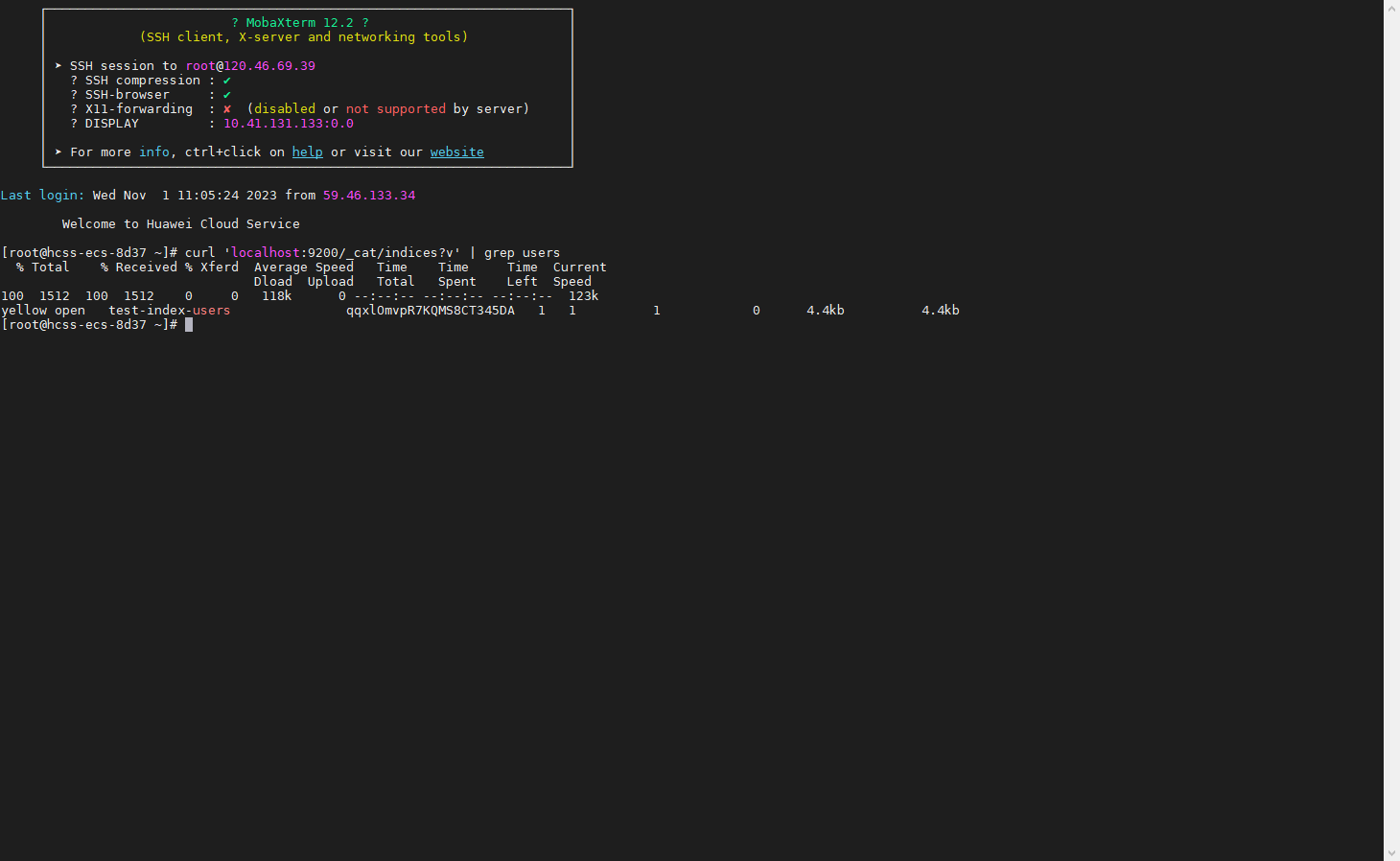Click the DISPLAY value 10.41.131.133:0.0
The image size is (1400, 861).
pos(289,124)
